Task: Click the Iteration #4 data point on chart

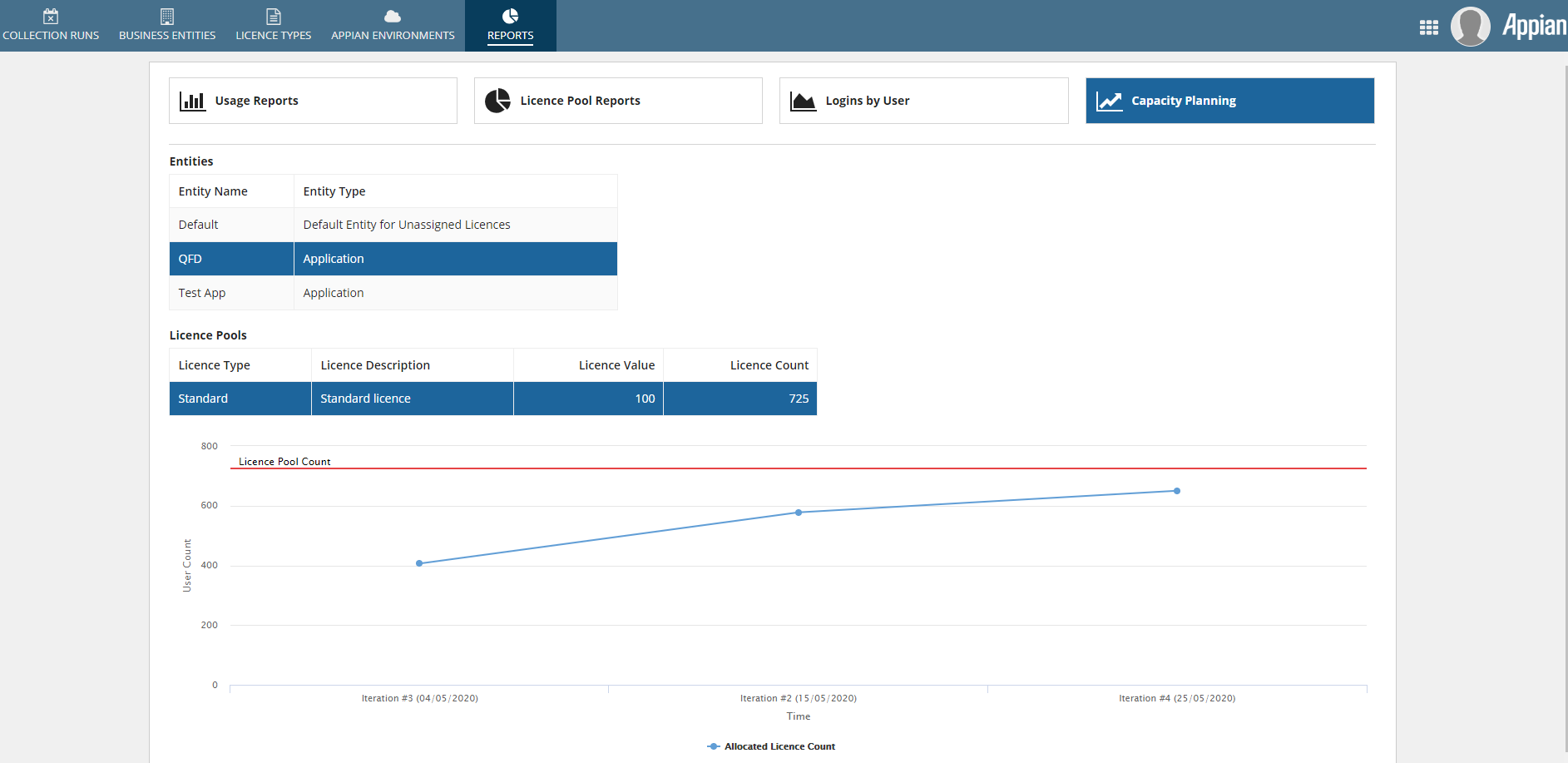Action: 1177,491
